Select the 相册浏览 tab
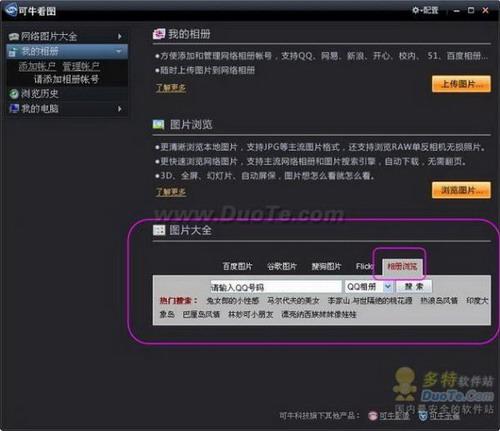The width and height of the screenshot is (500, 431). click(x=402, y=267)
